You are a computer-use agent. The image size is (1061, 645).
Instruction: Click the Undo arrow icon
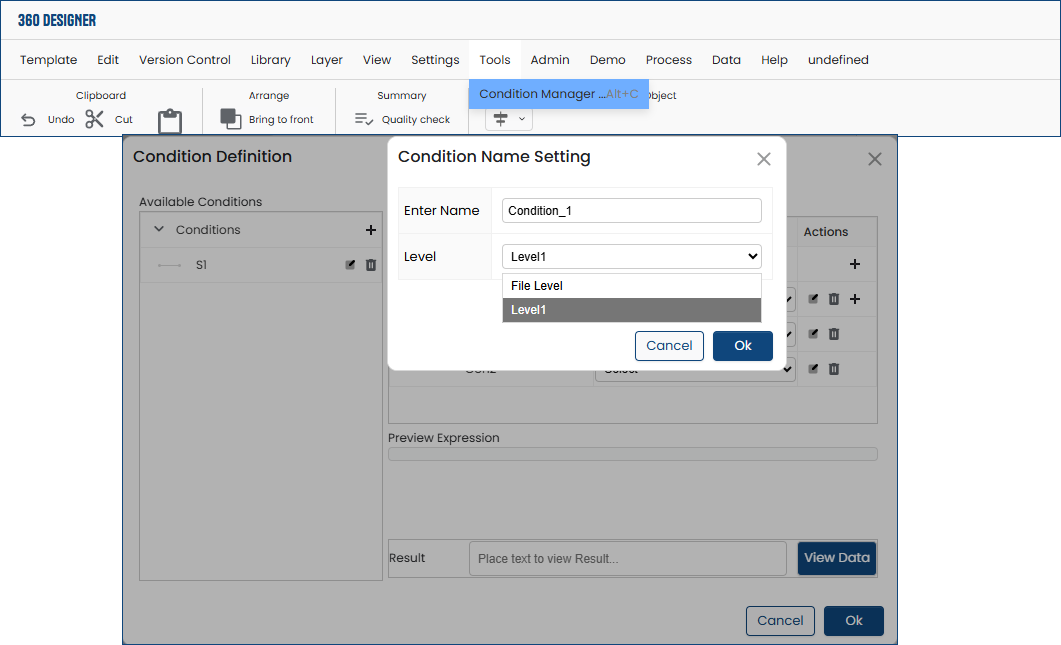coord(28,120)
